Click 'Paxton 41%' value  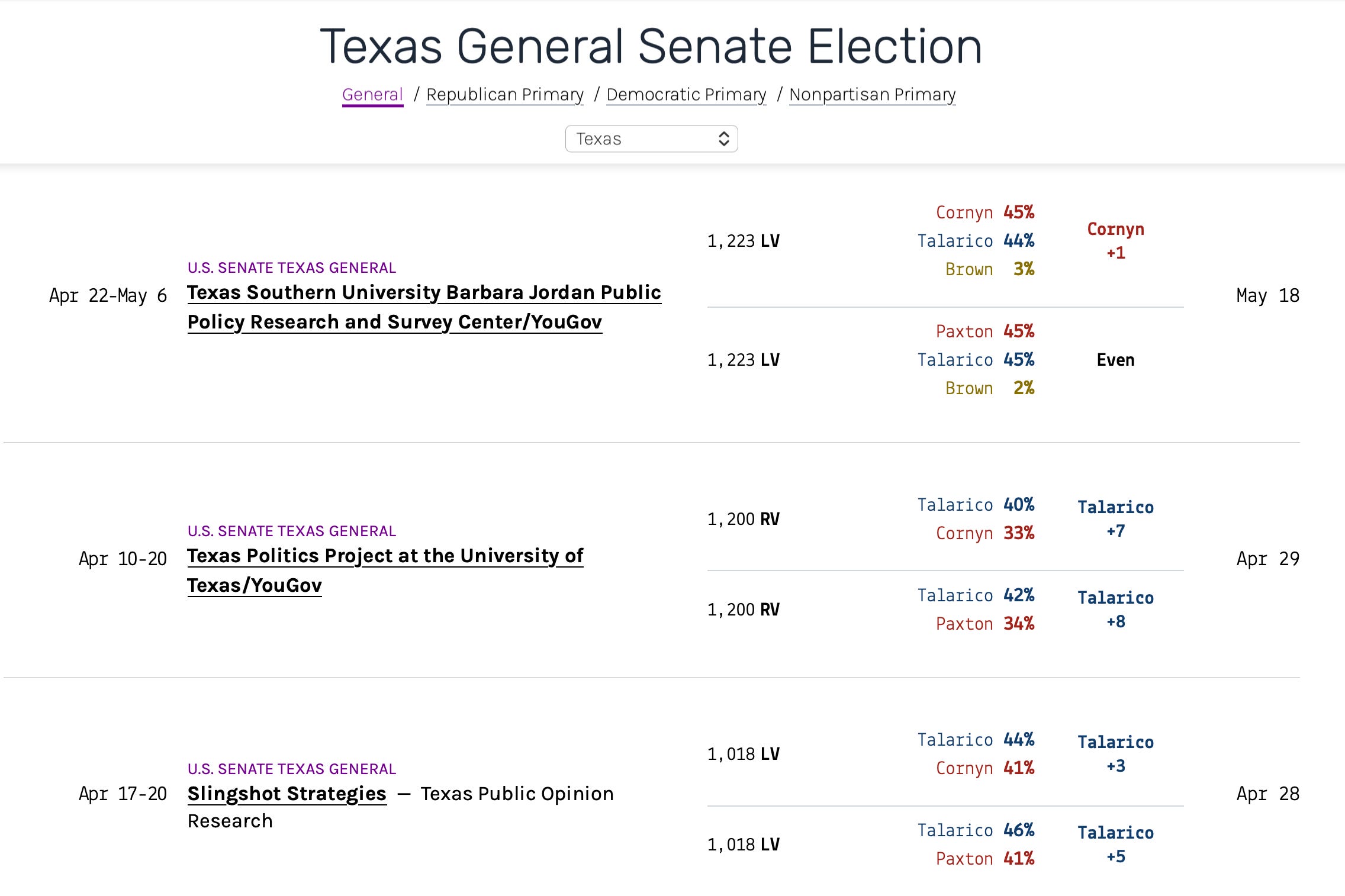coord(985,859)
